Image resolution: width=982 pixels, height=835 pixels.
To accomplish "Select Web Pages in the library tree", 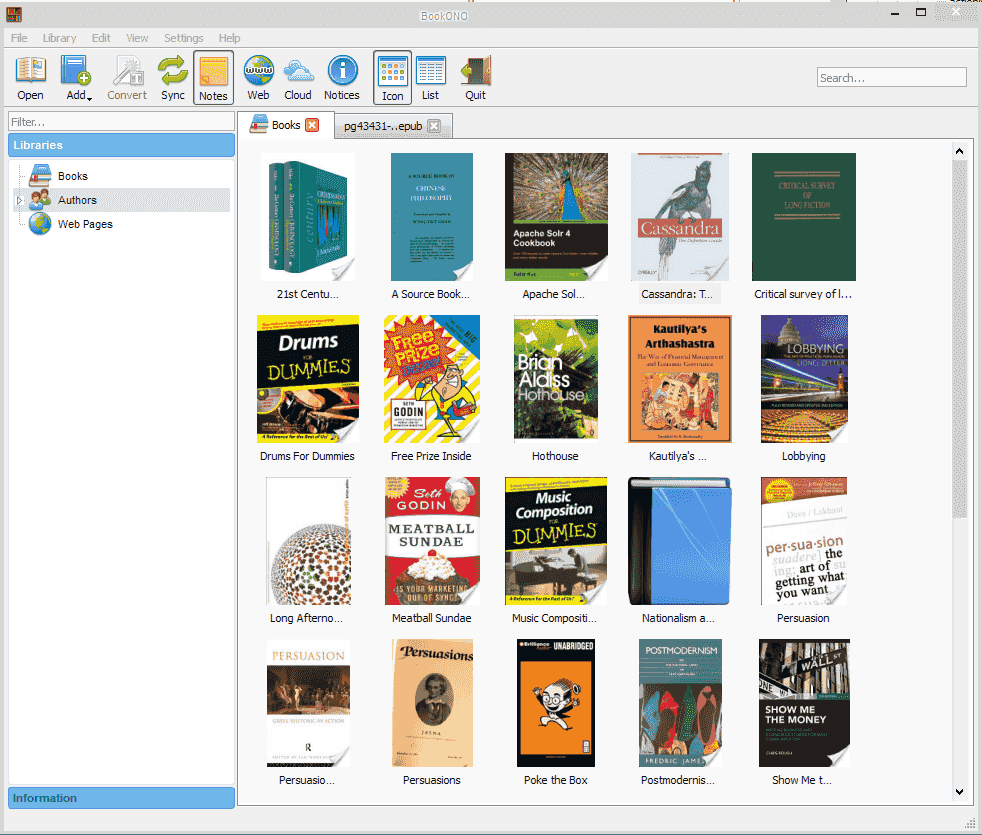I will (85, 224).
